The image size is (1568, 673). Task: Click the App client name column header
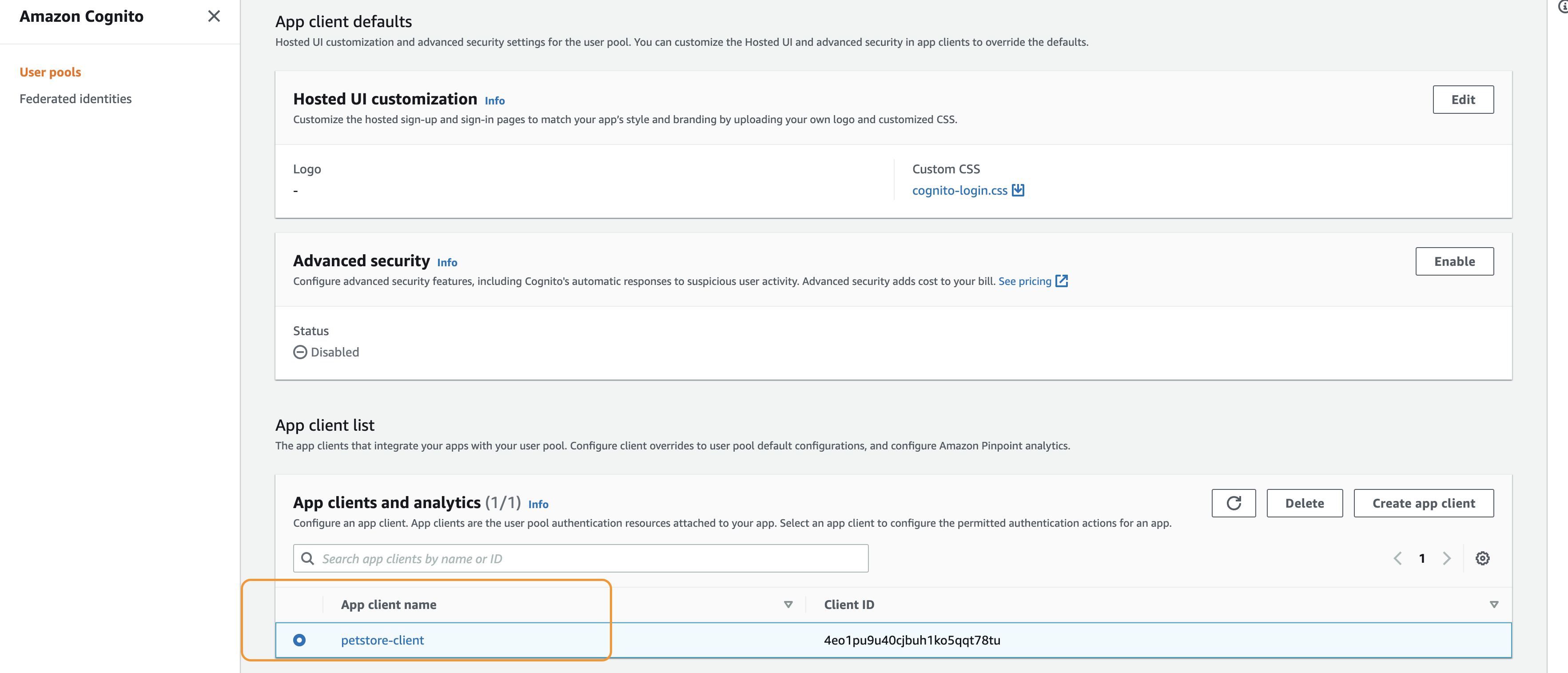pyautogui.click(x=388, y=605)
